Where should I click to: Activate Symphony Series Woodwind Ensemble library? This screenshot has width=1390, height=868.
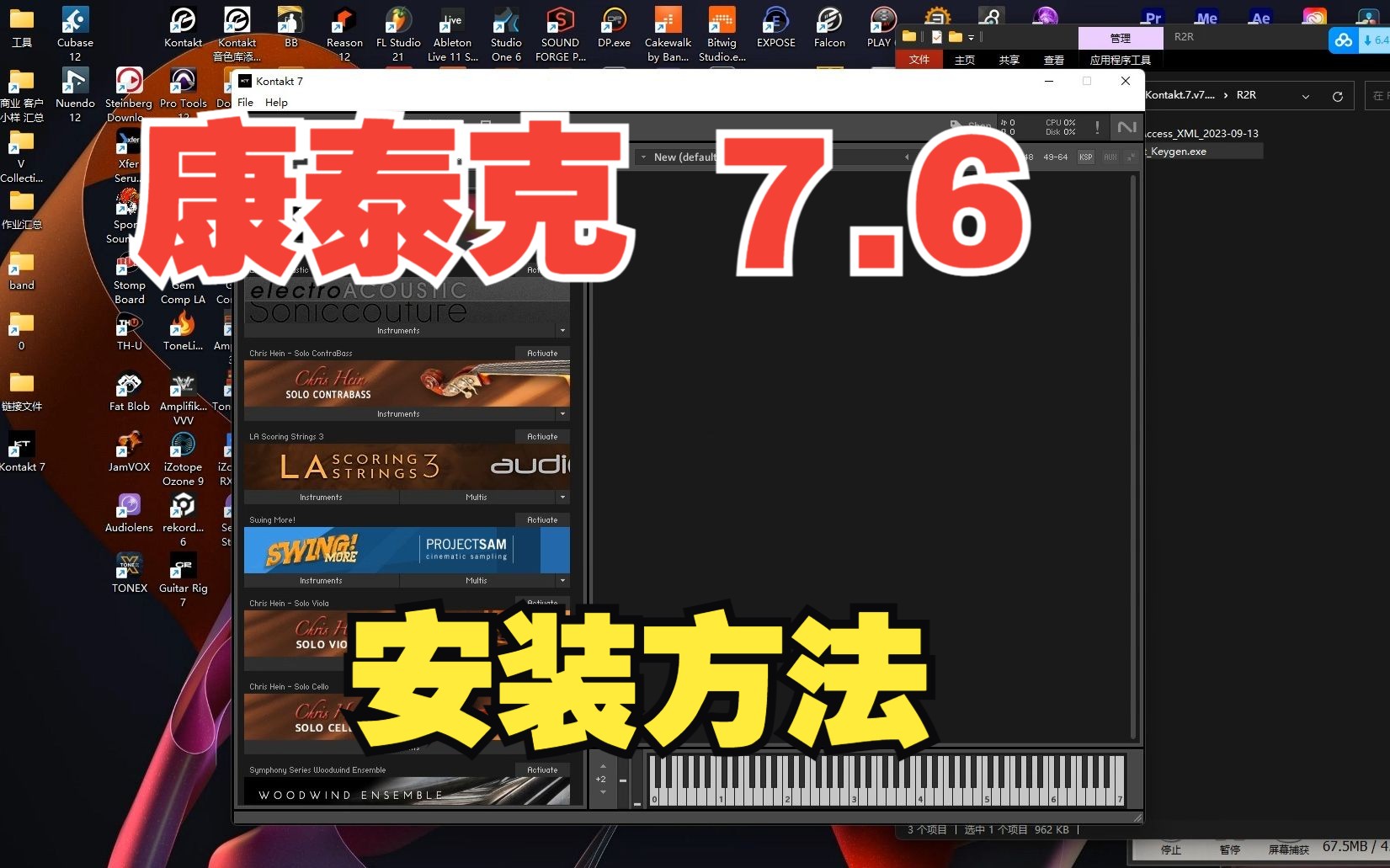542,770
